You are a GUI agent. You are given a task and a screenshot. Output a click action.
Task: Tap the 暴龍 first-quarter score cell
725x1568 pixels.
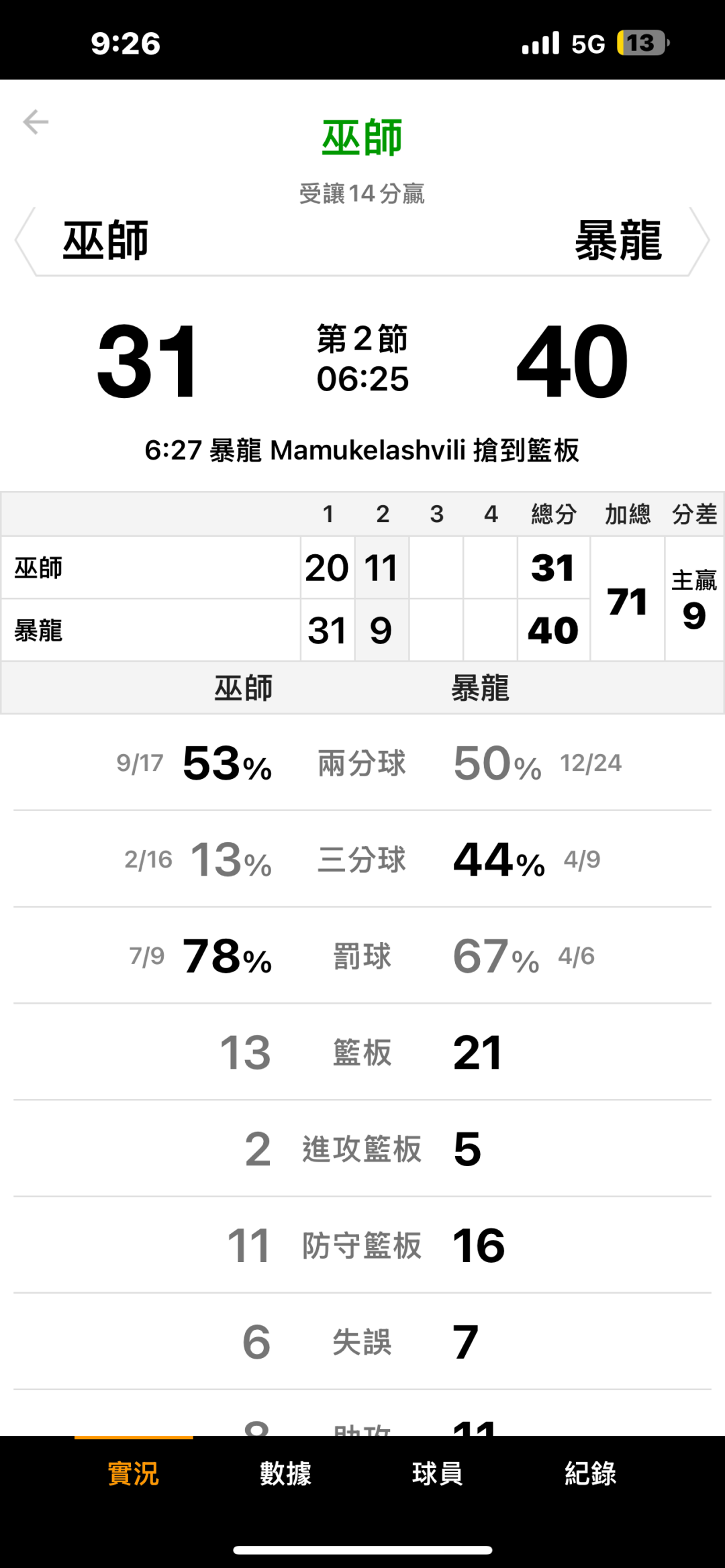pyautogui.click(x=327, y=630)
